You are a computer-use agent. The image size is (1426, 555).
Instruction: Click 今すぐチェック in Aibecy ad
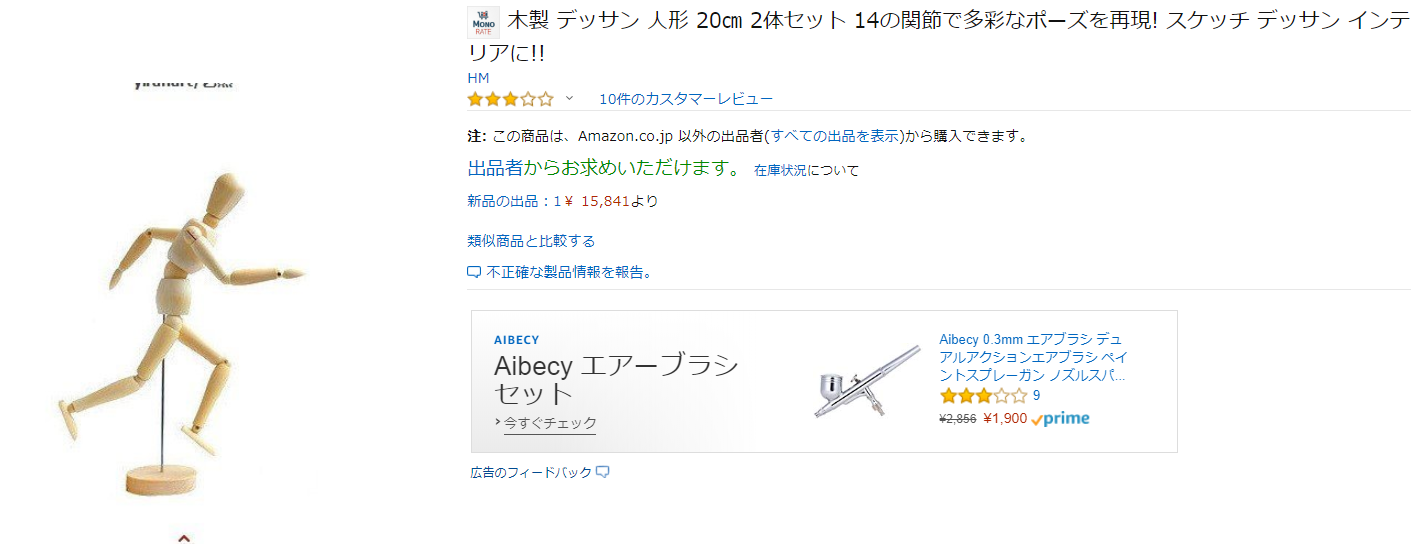coord(549,423)
